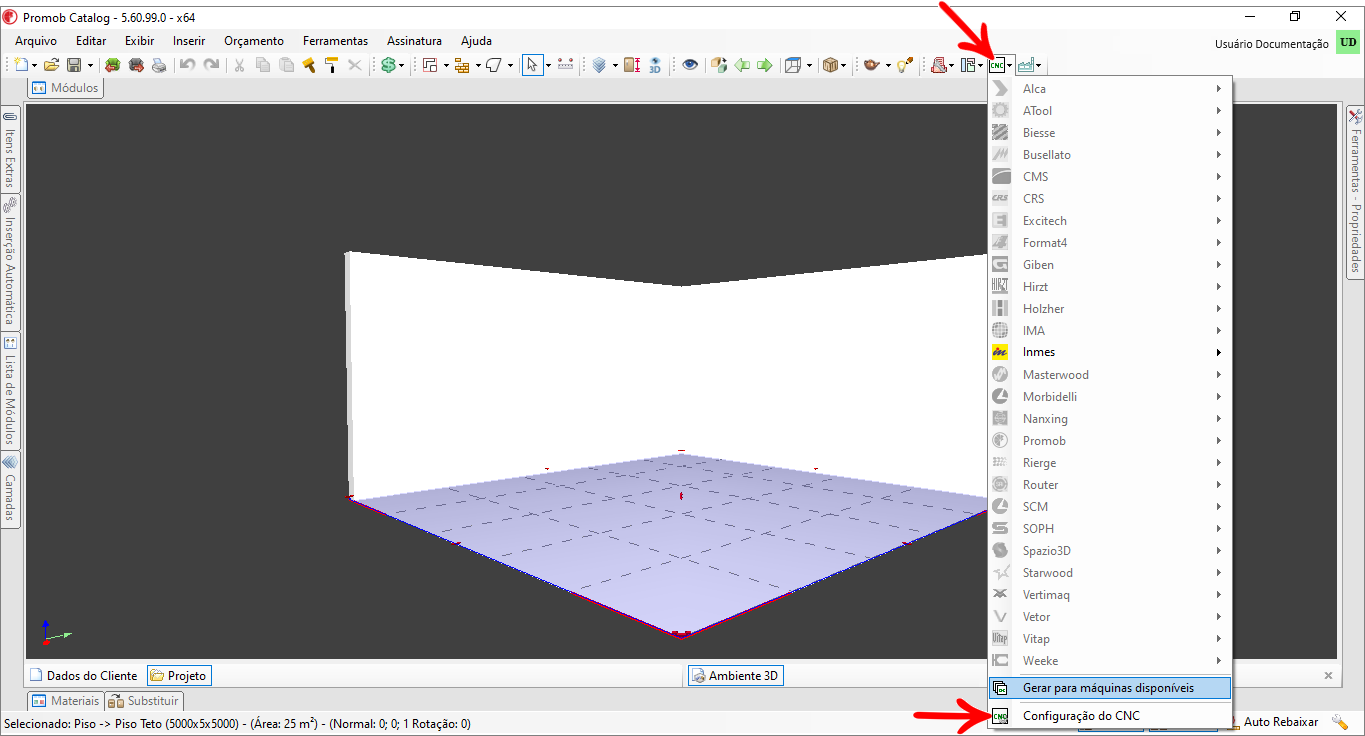Open Configuração do CNC entry
The image size is (1365, 736).
(x=1109, y=716)
